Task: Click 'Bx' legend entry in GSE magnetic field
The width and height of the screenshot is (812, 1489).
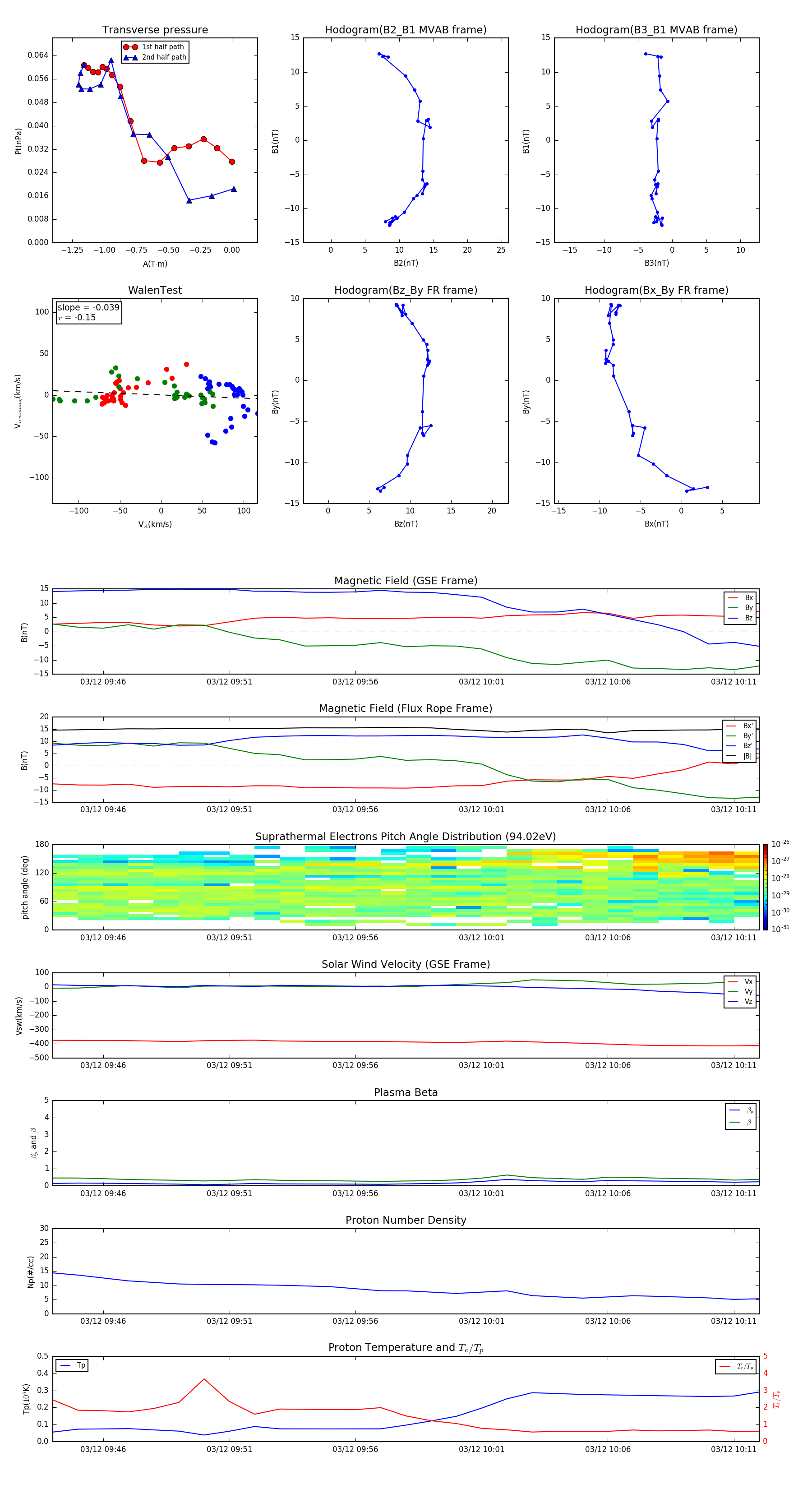Action: click(740, 598)
